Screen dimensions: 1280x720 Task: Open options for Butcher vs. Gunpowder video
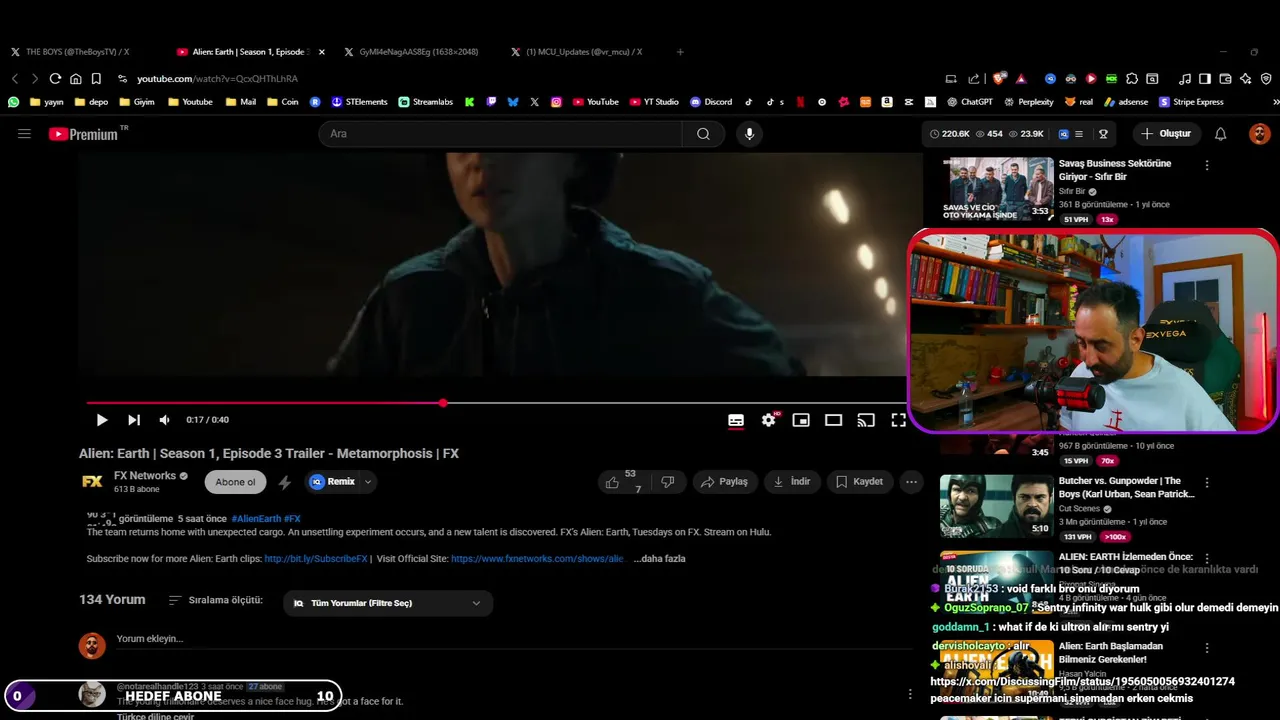(1207, 482)
